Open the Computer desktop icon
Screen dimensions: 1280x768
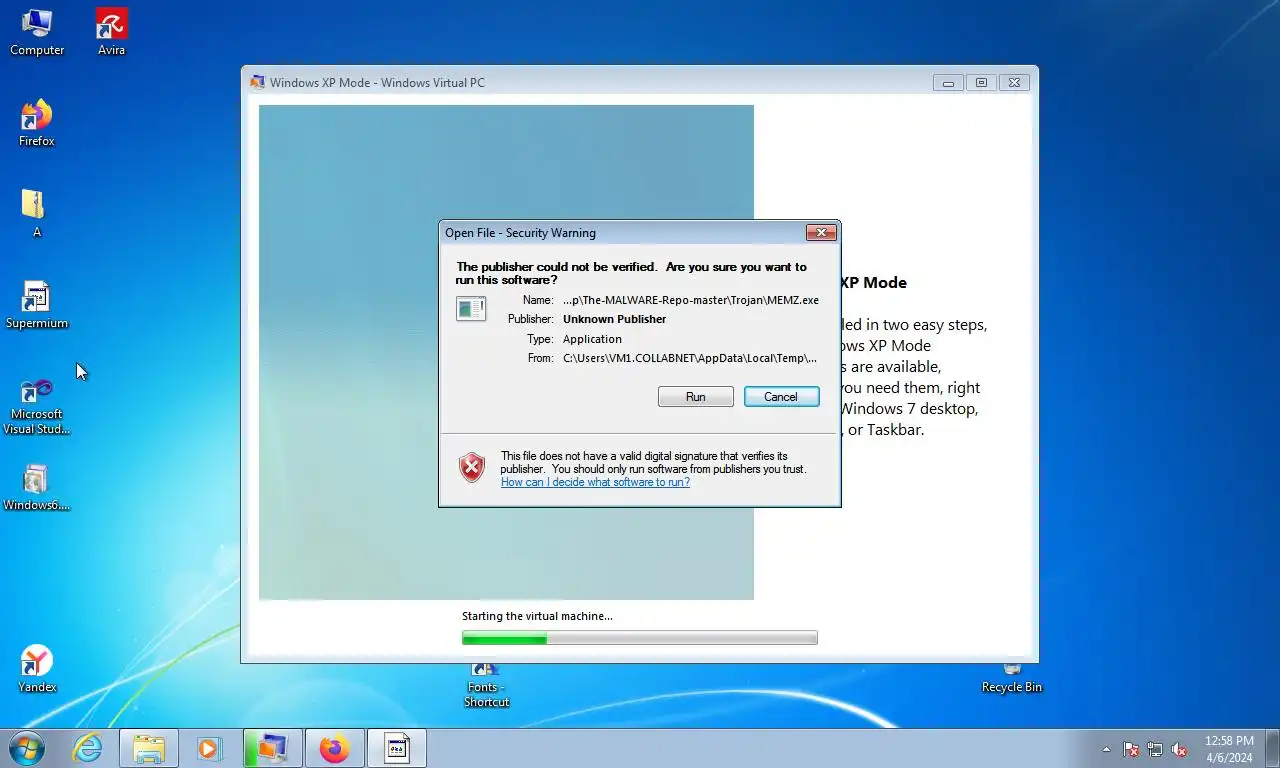(x=37, y=33)
